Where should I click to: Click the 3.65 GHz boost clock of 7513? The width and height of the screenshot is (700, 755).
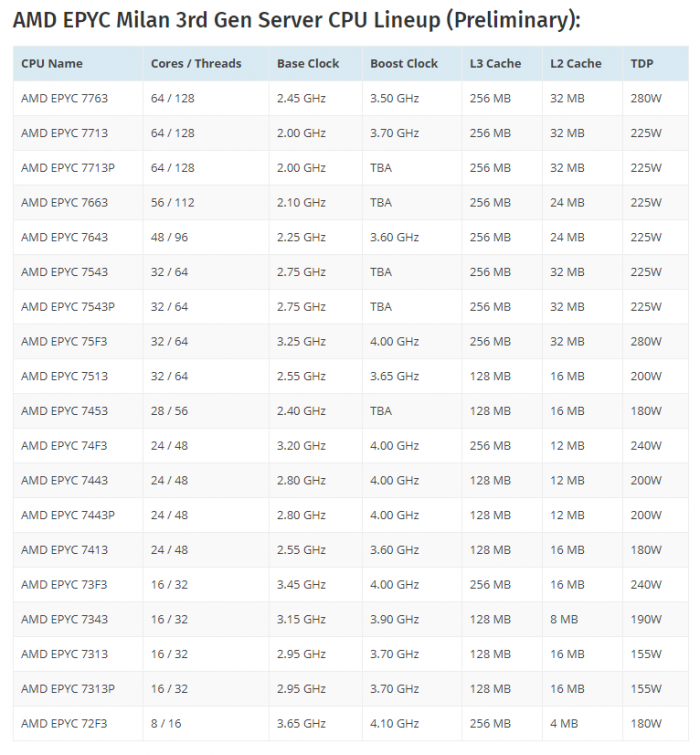(394, 376)
